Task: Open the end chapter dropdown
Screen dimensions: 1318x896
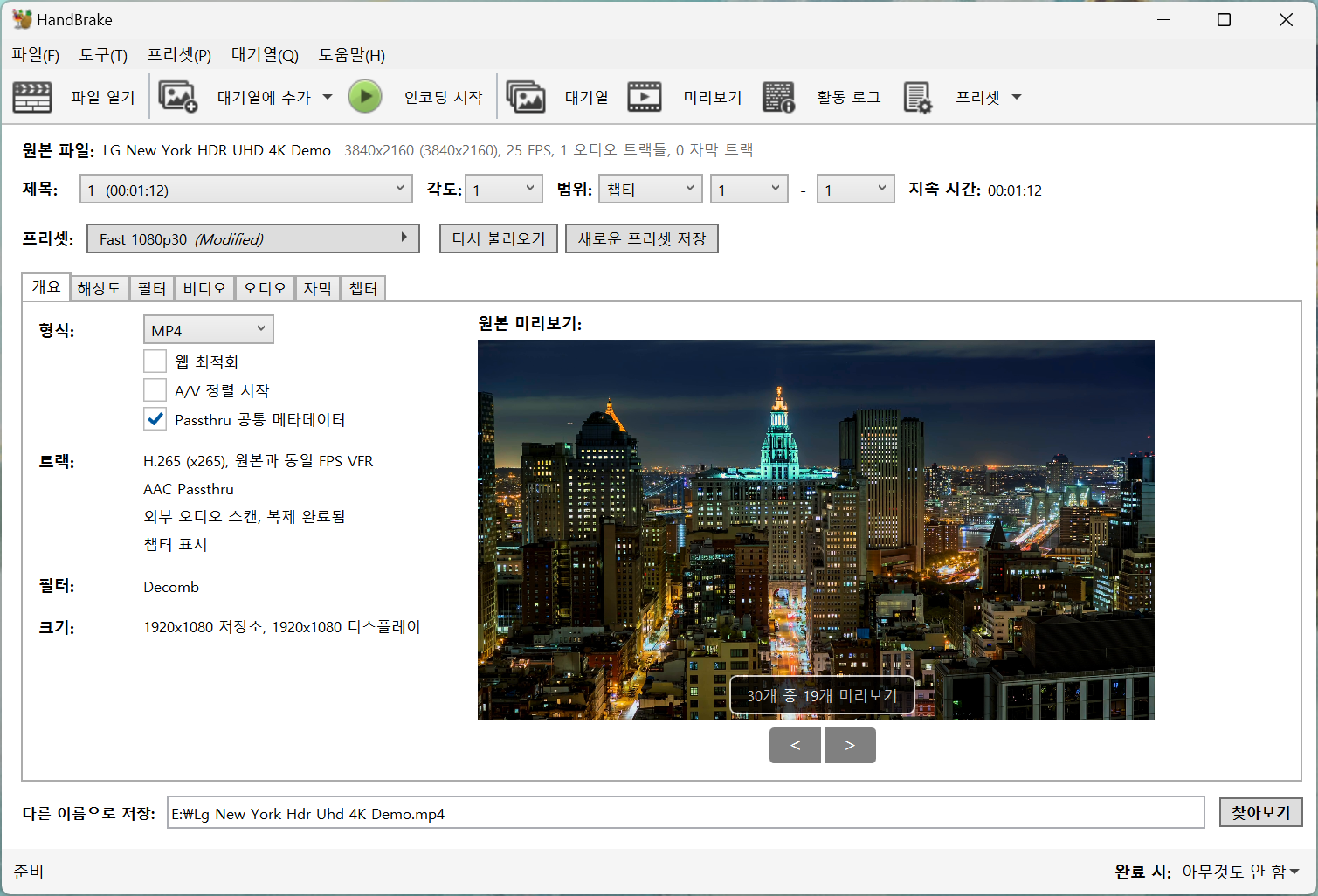Action: pos(855,189)
